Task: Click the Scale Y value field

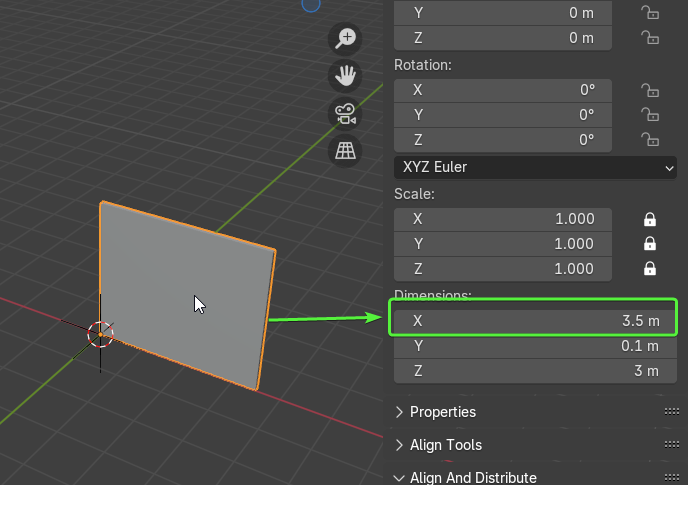Action: (x=503, y=244)
